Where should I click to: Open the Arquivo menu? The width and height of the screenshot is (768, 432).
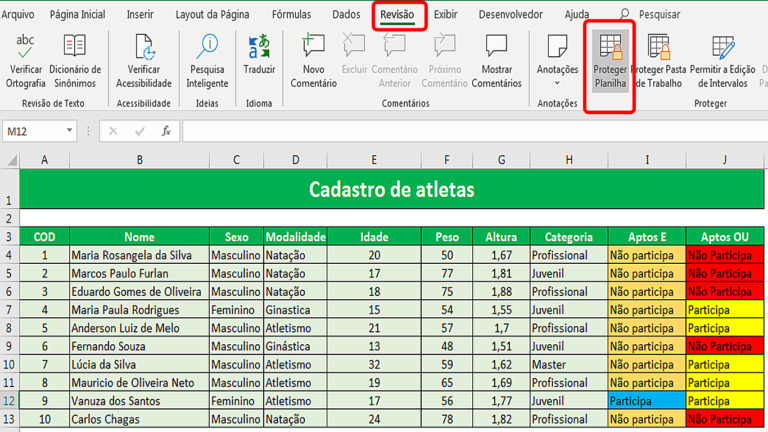click(18, 15)
